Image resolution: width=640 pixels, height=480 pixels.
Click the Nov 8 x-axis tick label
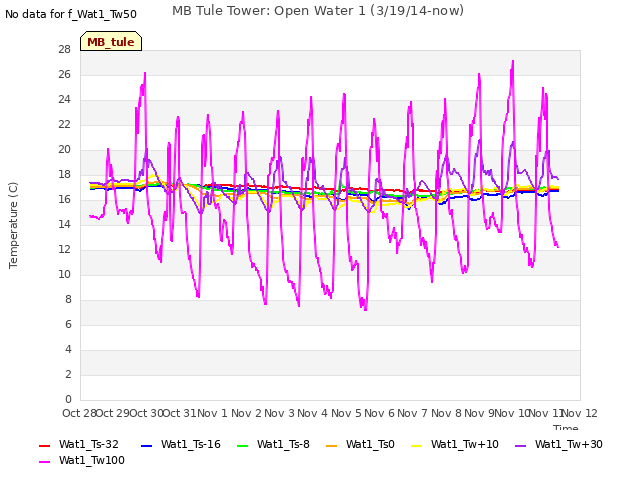coord(446,413)
